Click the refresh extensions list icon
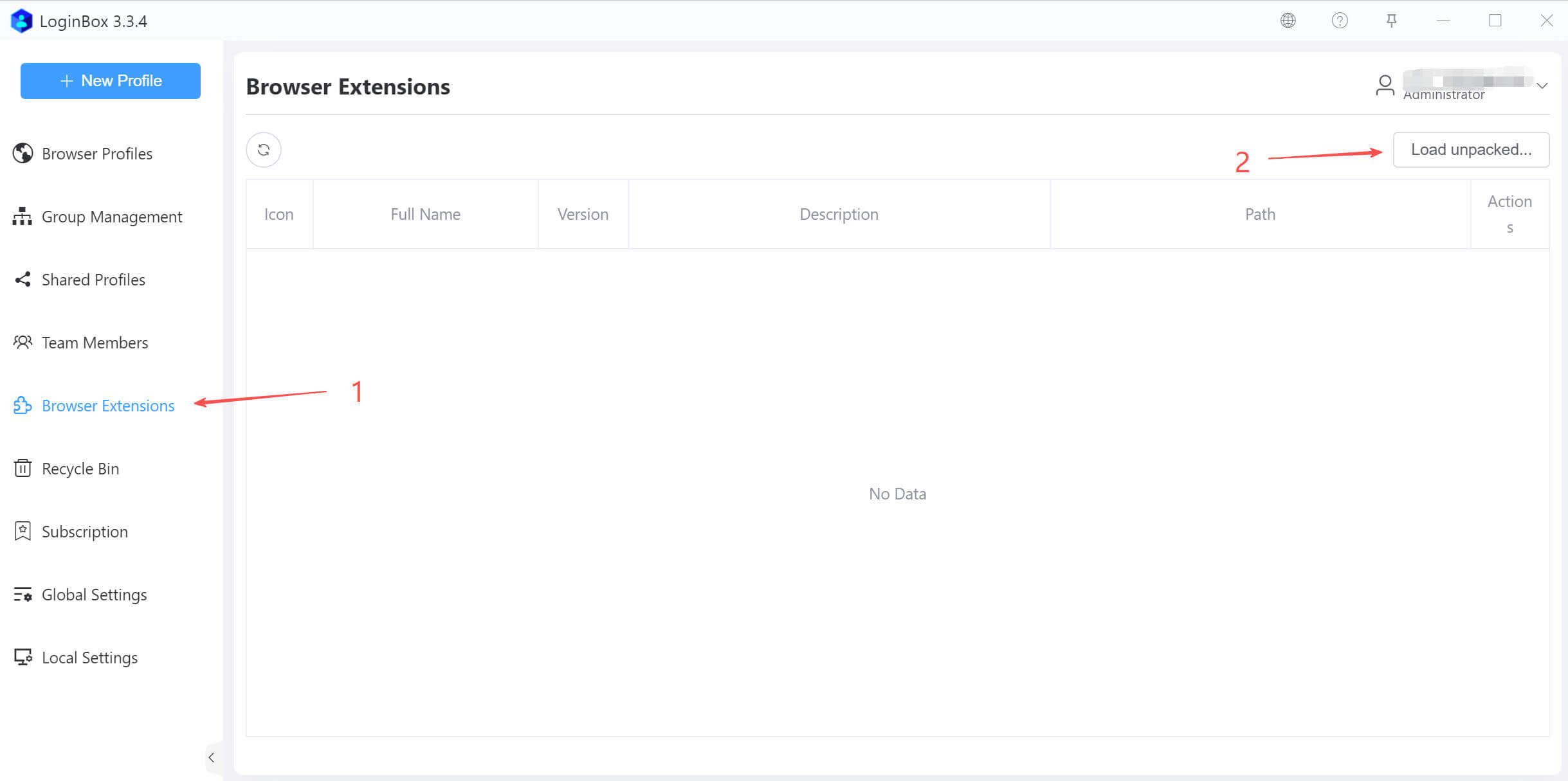 pos(264,150)
